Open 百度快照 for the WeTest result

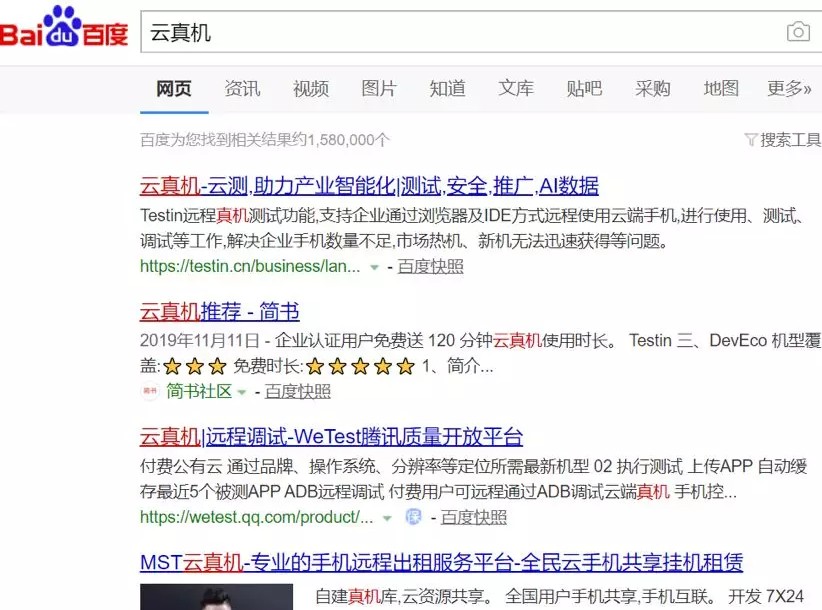click(474, 517)
